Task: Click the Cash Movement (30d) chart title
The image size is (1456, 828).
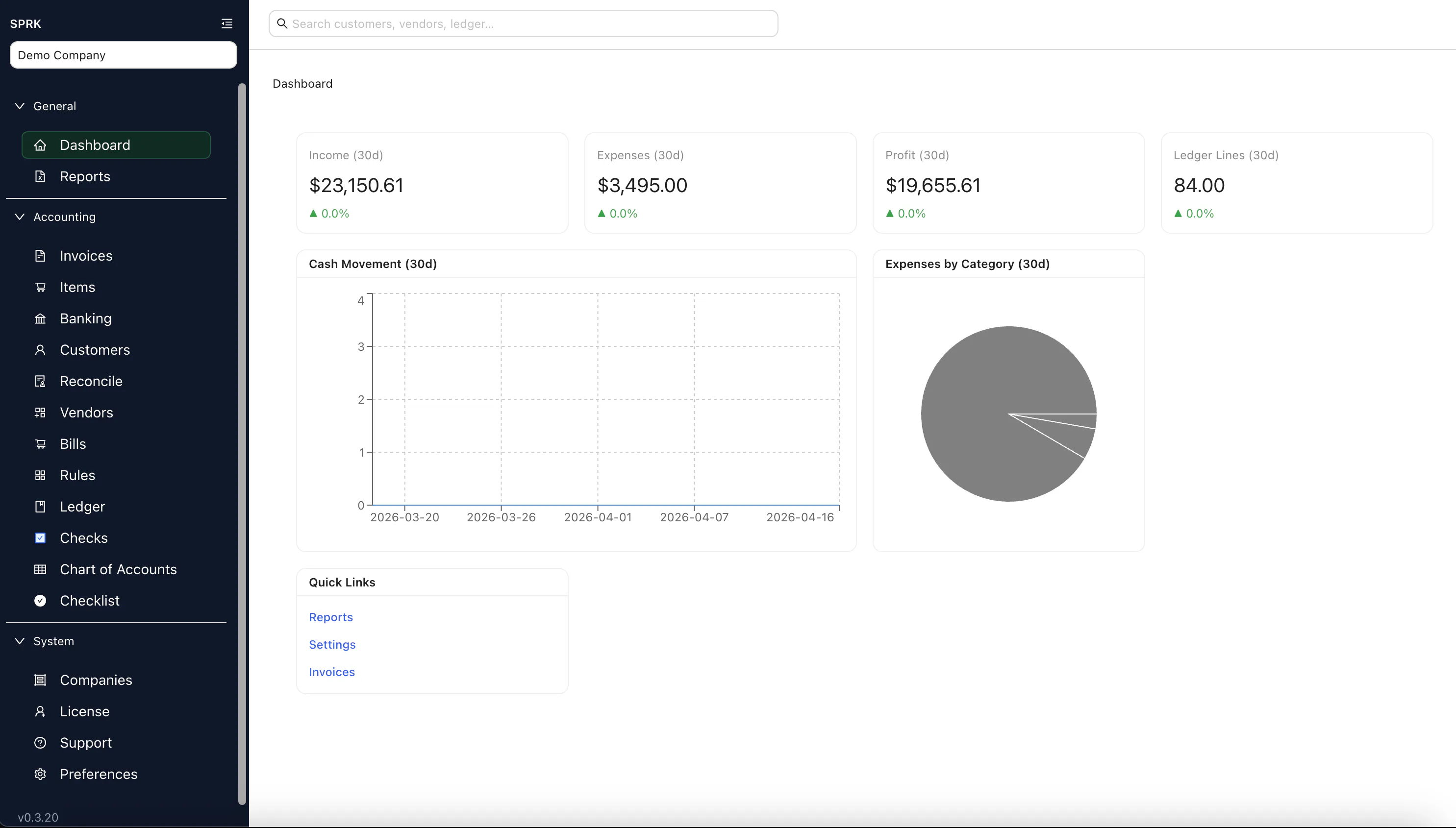Action: coord(373,264)
